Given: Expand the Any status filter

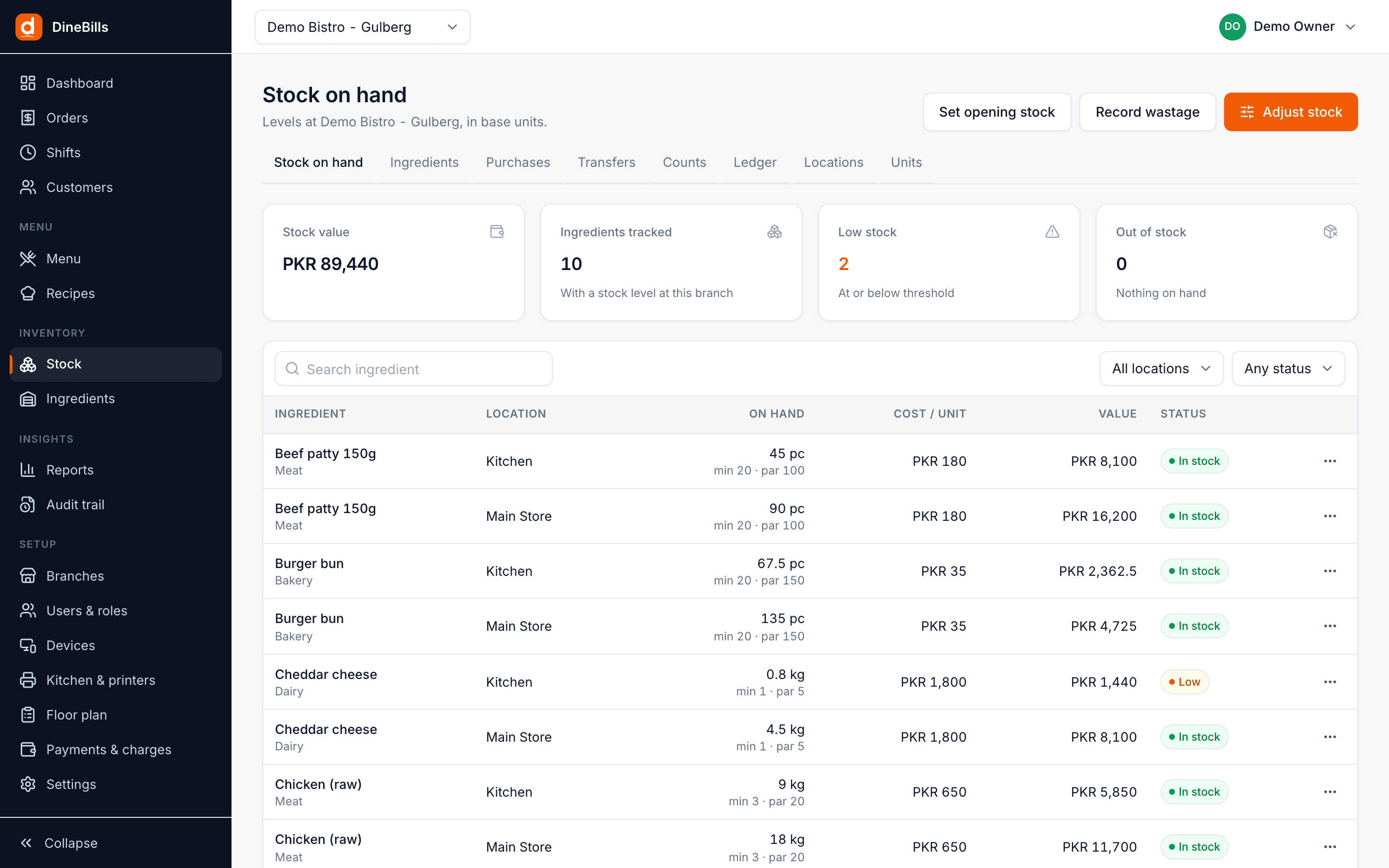Looking at the screenshot, I should click(x=1288, y=368).
